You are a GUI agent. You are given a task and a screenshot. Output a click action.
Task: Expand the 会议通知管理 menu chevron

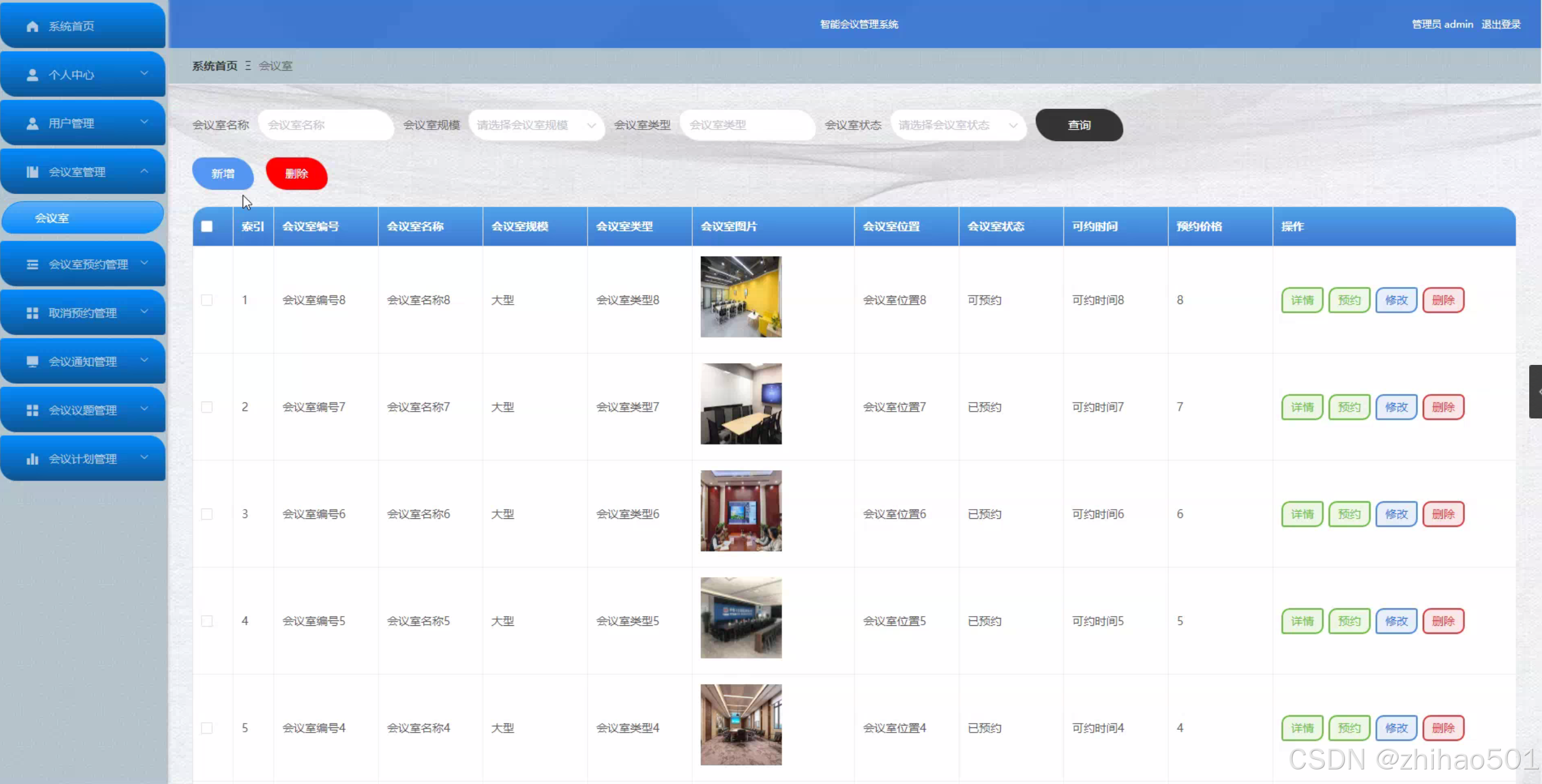pos(144,361)
